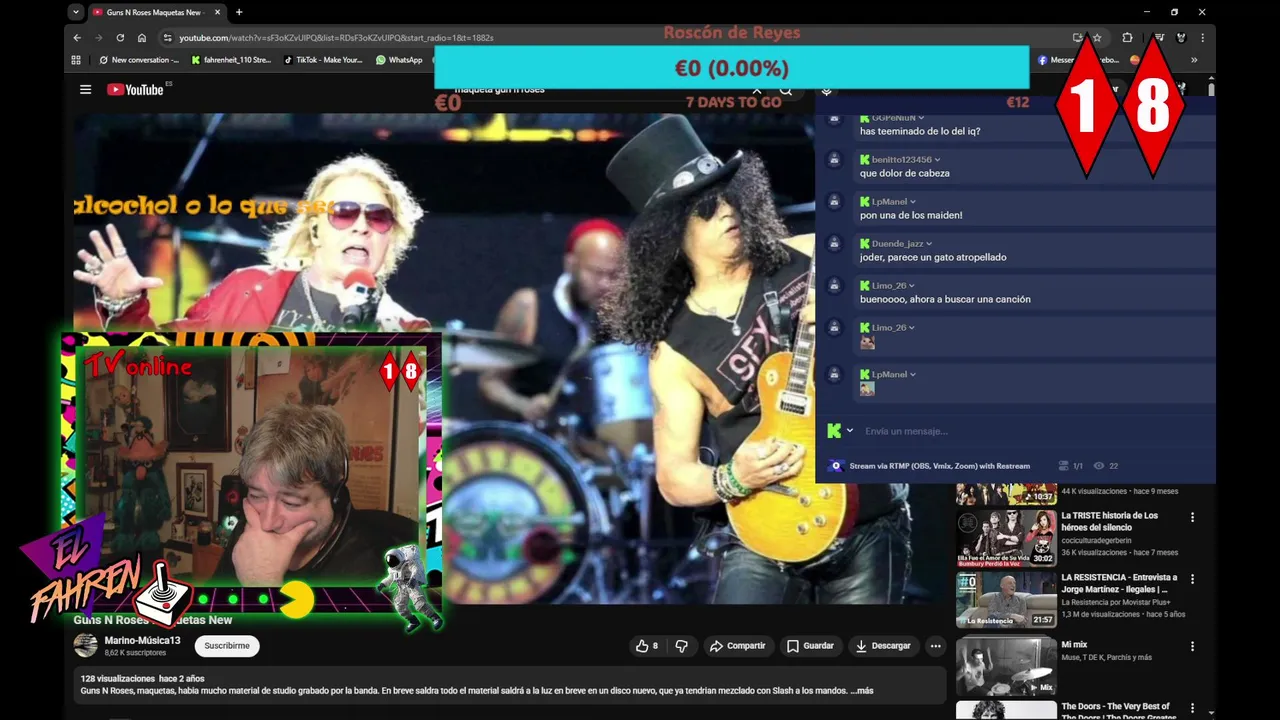Open options for LA RESISTENCIA video

click(1192, 579)
